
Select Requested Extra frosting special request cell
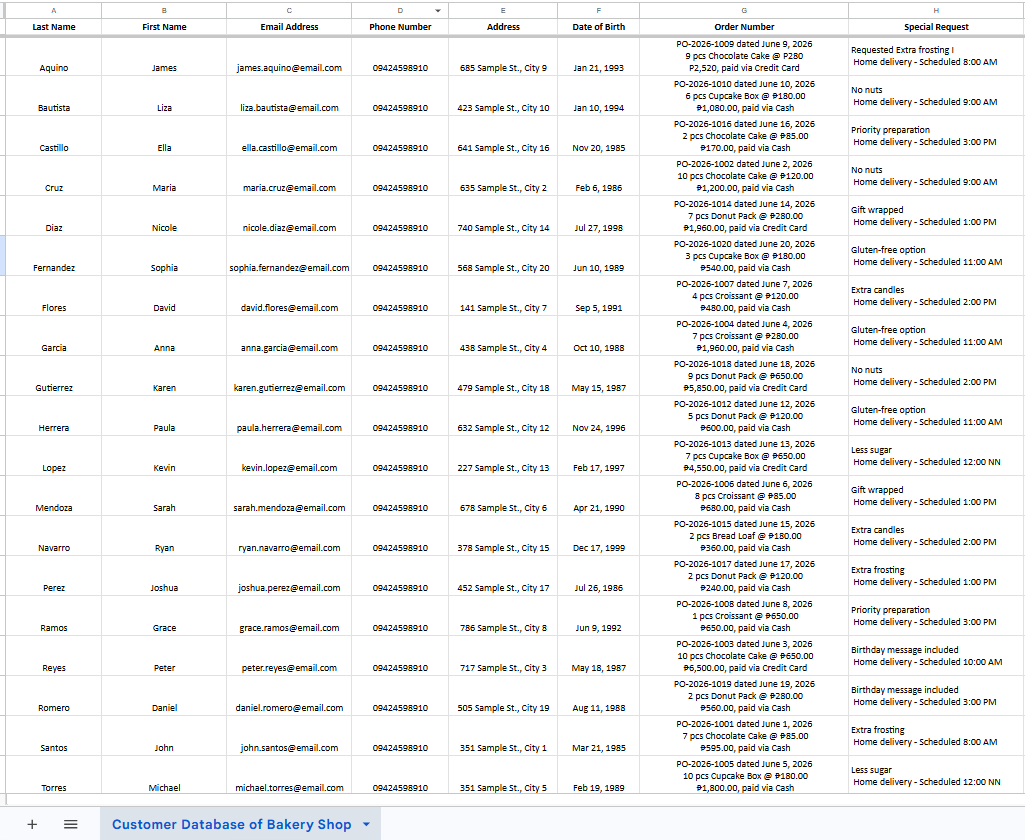(936, 56)
